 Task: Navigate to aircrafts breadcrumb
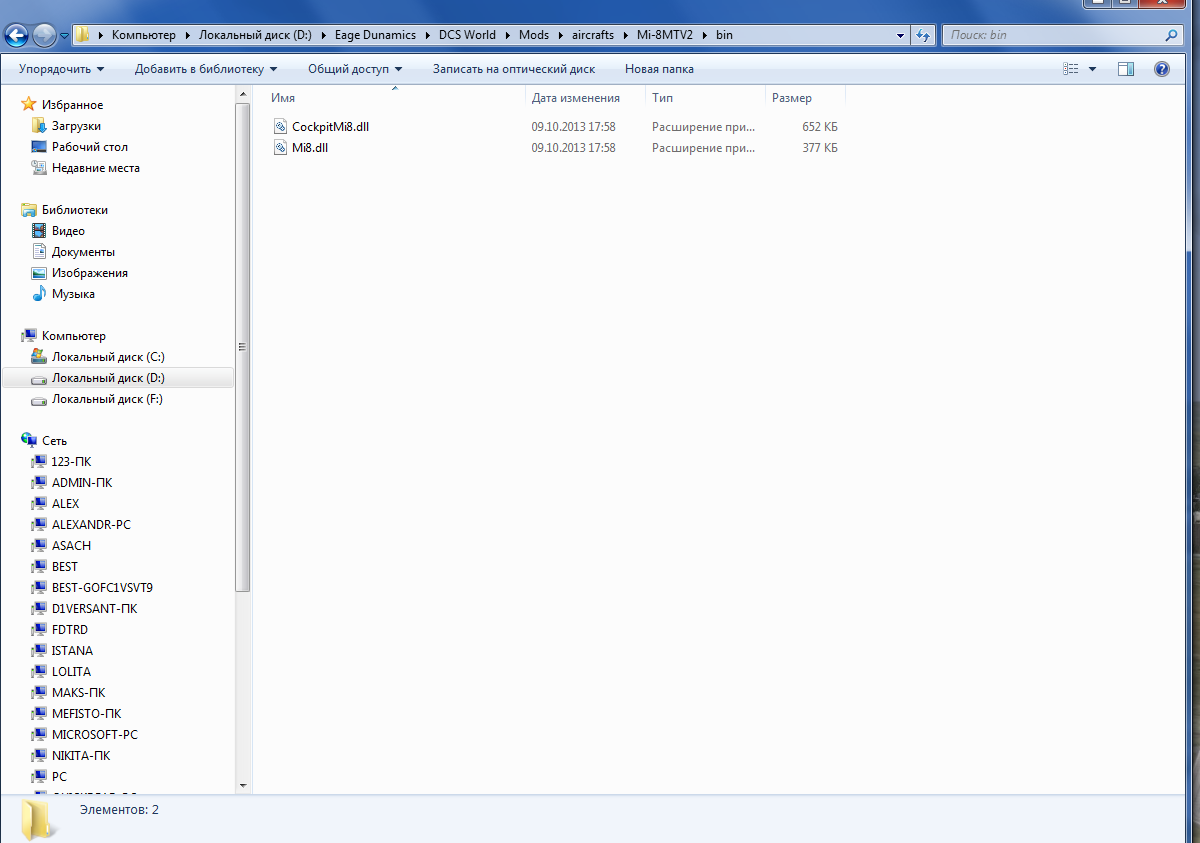593,35
